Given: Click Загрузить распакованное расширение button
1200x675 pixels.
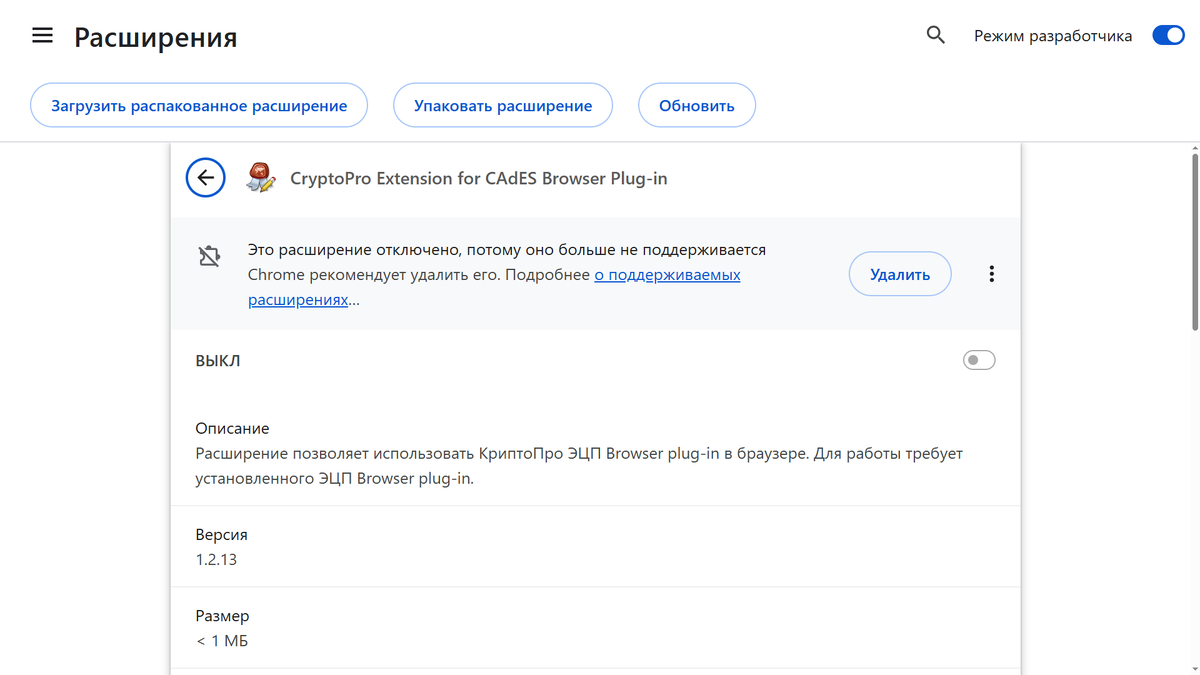Looking at the screenshot, I should click(x=198, y=104).
